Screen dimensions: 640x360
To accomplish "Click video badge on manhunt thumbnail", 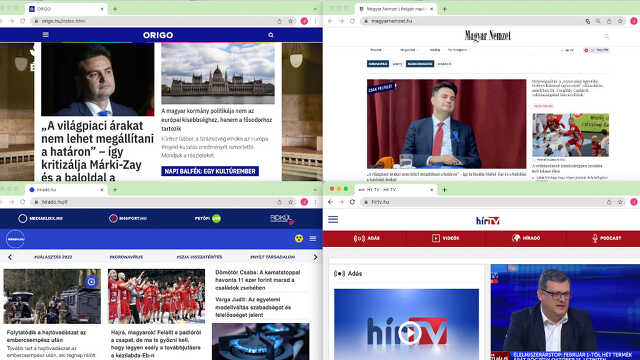I will 91,282.
